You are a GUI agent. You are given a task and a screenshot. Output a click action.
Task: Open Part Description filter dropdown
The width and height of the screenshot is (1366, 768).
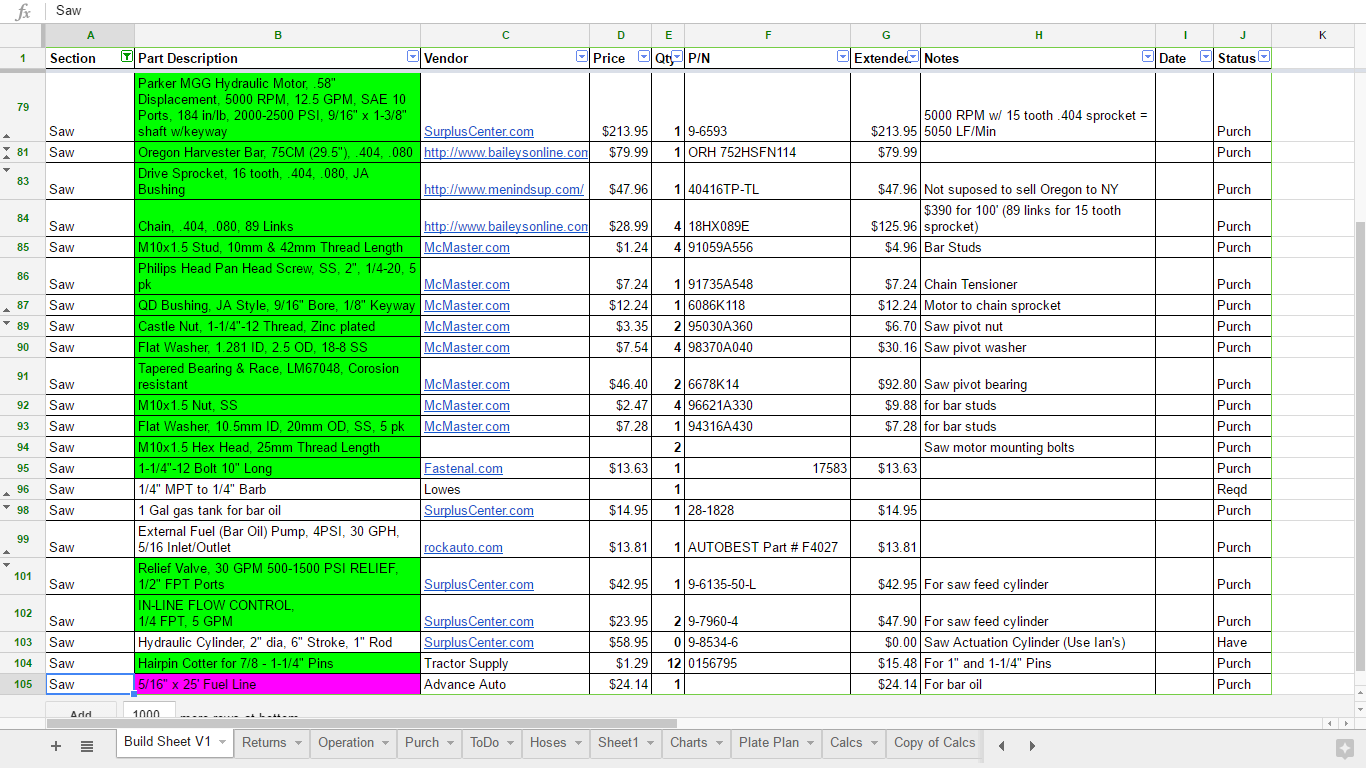pos(413,57)
